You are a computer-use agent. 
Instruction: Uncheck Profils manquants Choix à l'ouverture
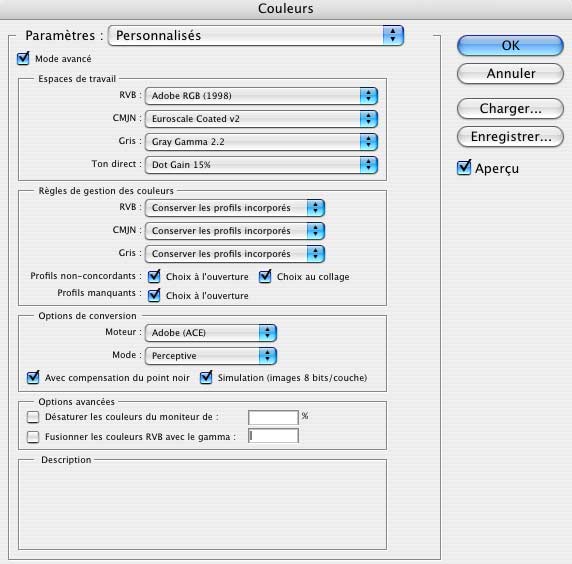tap(154, 295)
